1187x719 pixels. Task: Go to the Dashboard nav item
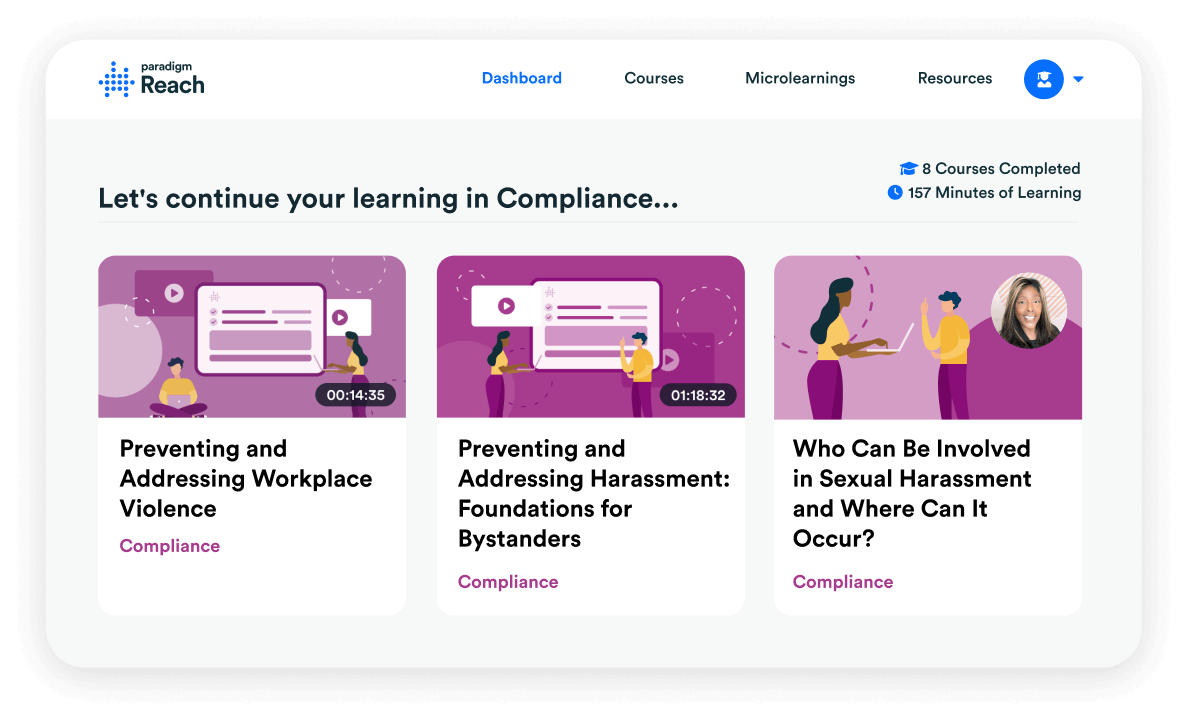click(521, 78)
